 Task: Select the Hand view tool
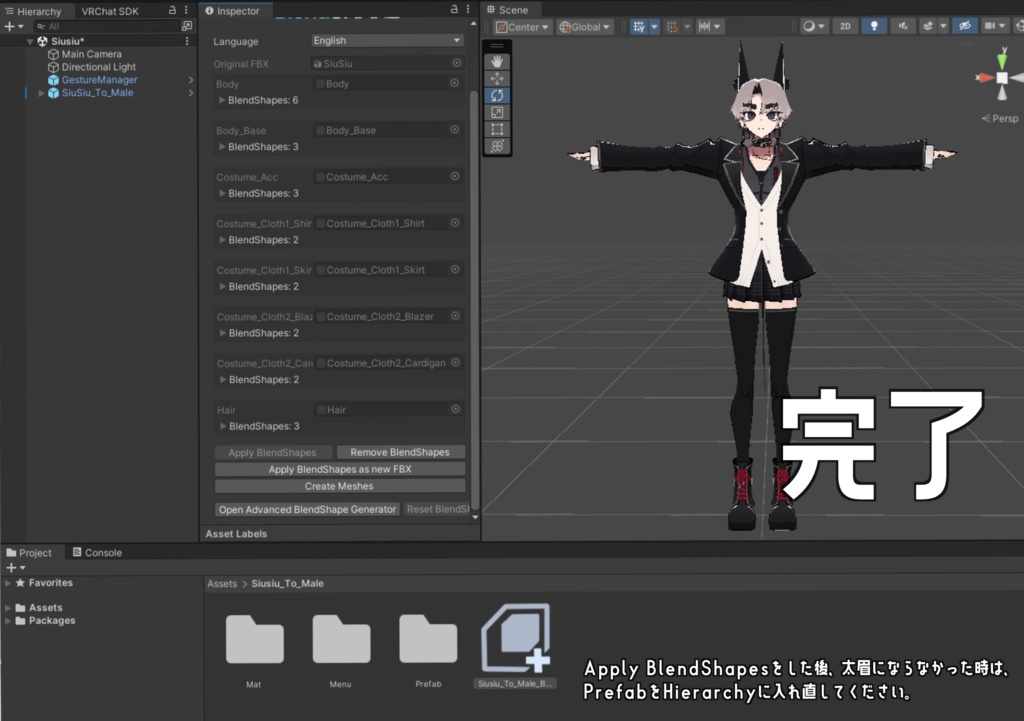click(497, 61)
